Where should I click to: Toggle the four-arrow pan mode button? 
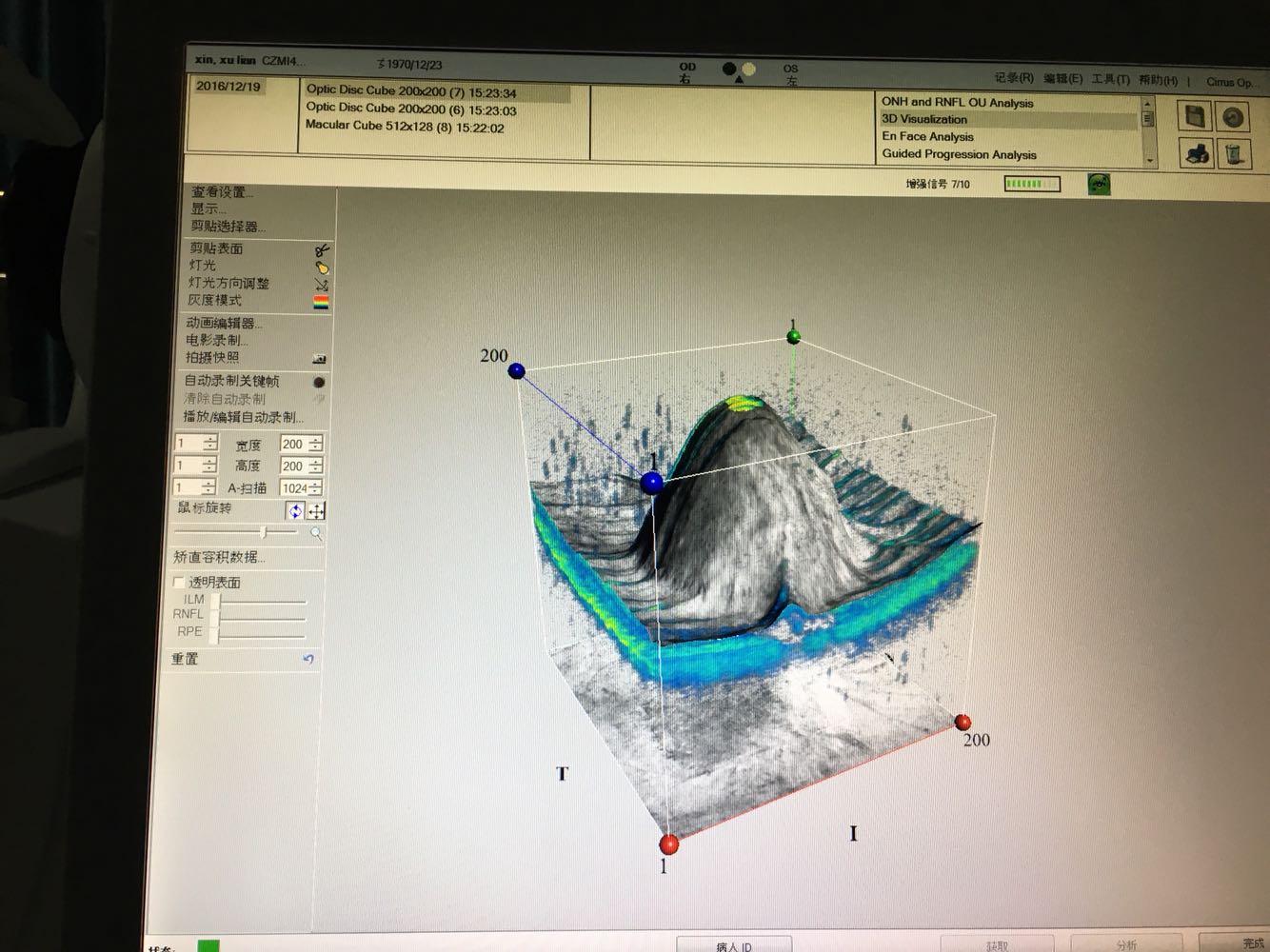click(316, 511)
